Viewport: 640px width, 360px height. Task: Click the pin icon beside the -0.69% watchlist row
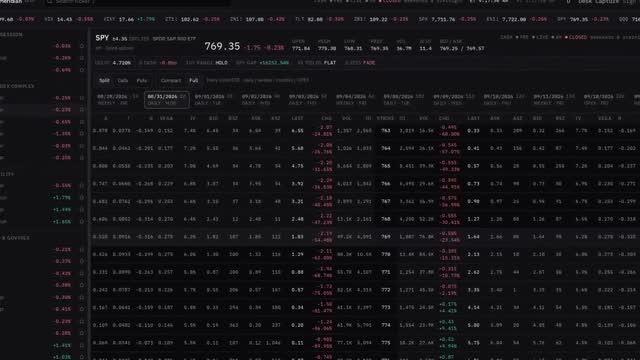[x=82, y=70]
